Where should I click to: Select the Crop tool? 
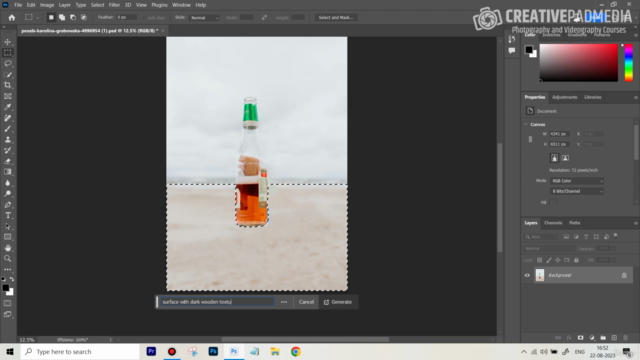click(8, 85)
